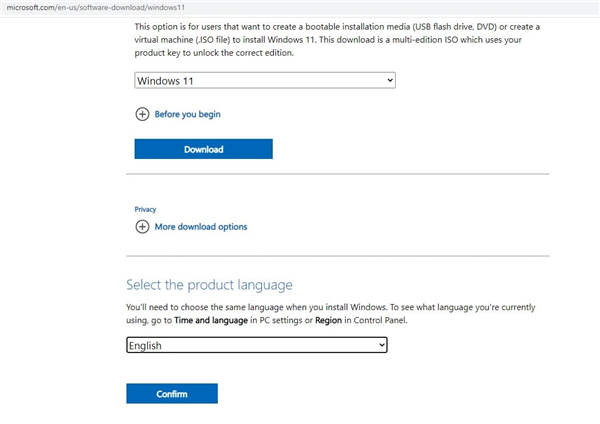This screenshot has width=600, height=424.
Task: Click the arrow on the English language selector
Action: pos(380,345)
